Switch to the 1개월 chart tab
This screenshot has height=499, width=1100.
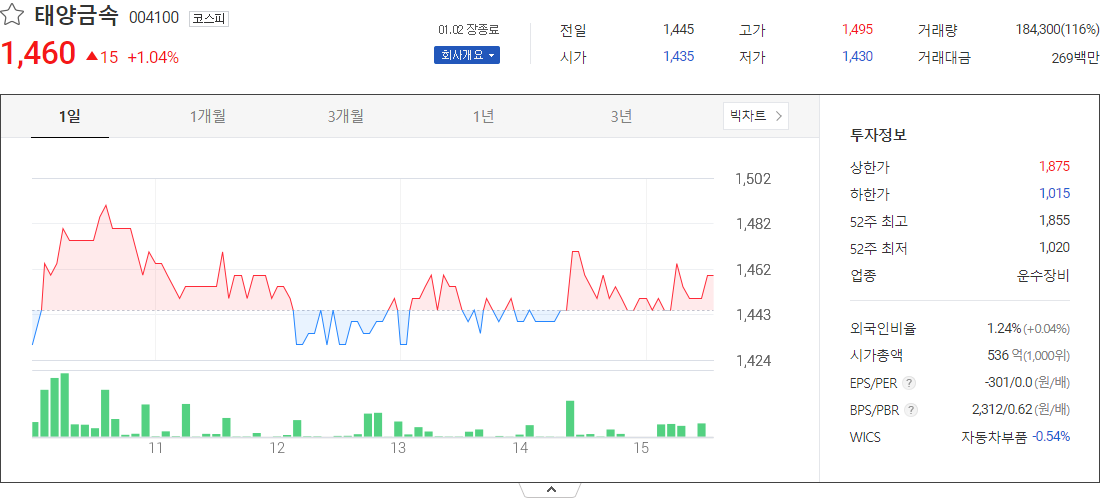tap(208, 117)
